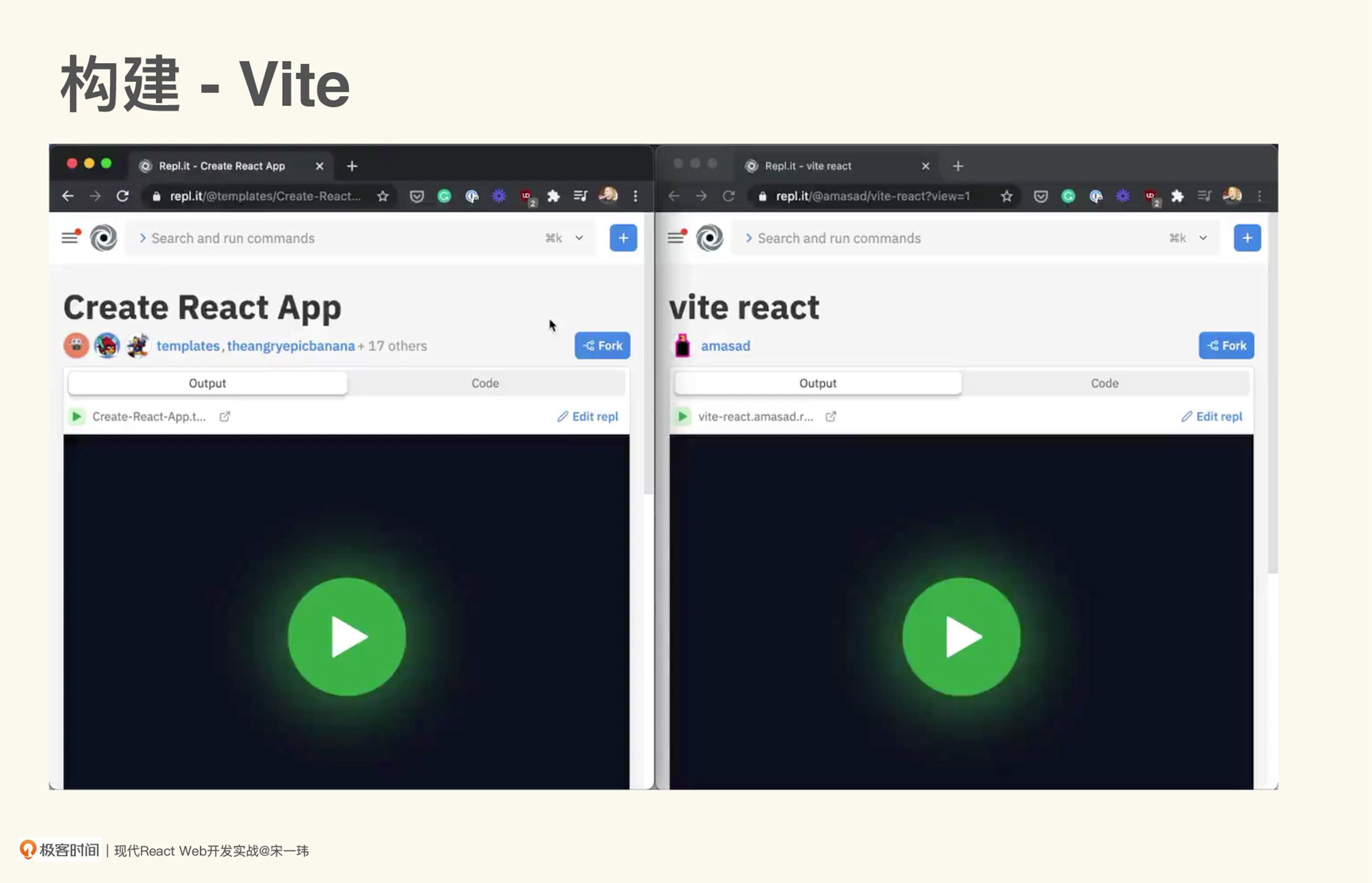
Task: Click back arrow in vite react window
Action: click(674, 196)
